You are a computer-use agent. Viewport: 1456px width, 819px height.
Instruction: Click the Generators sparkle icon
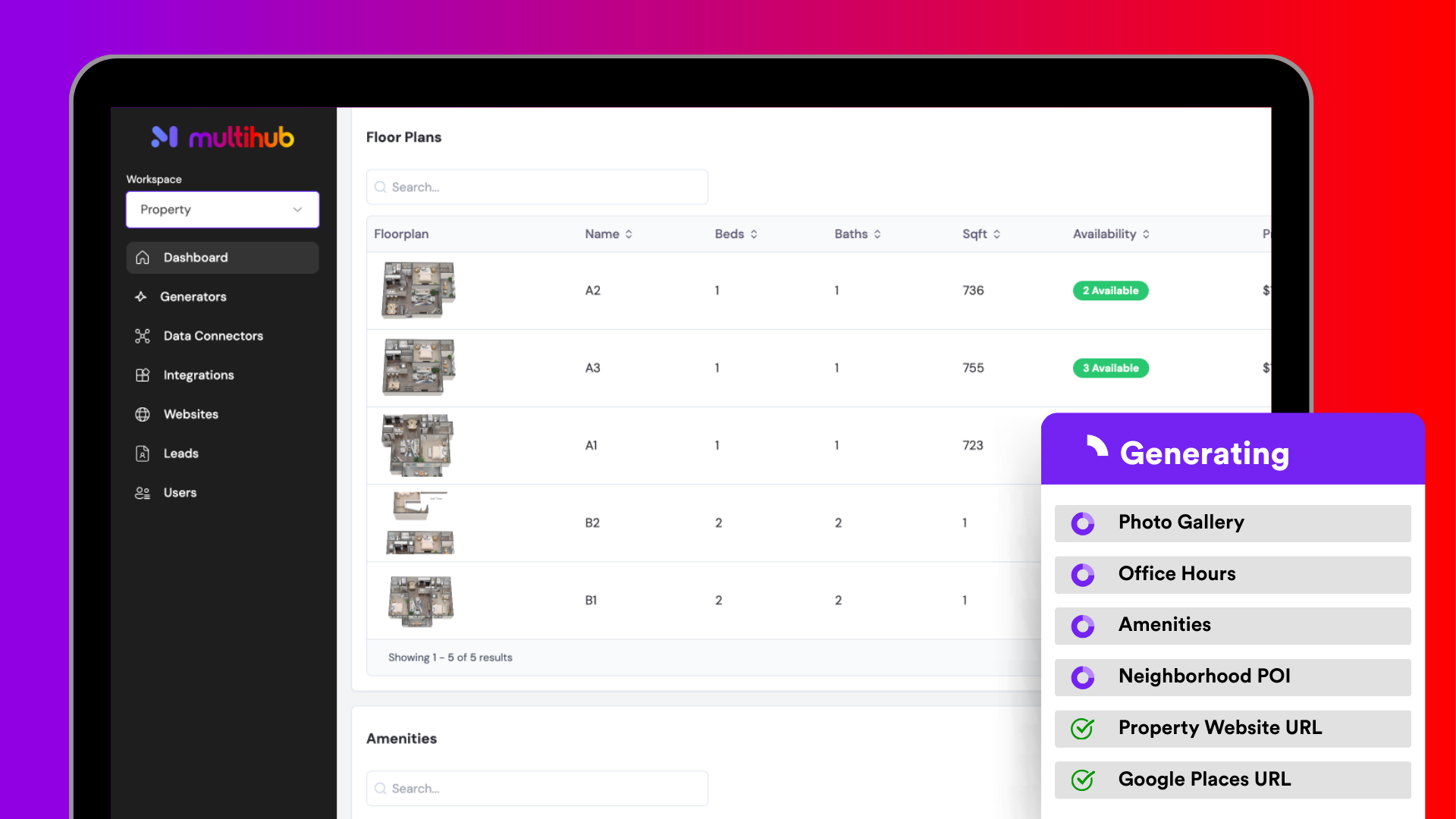coord(141,297)
